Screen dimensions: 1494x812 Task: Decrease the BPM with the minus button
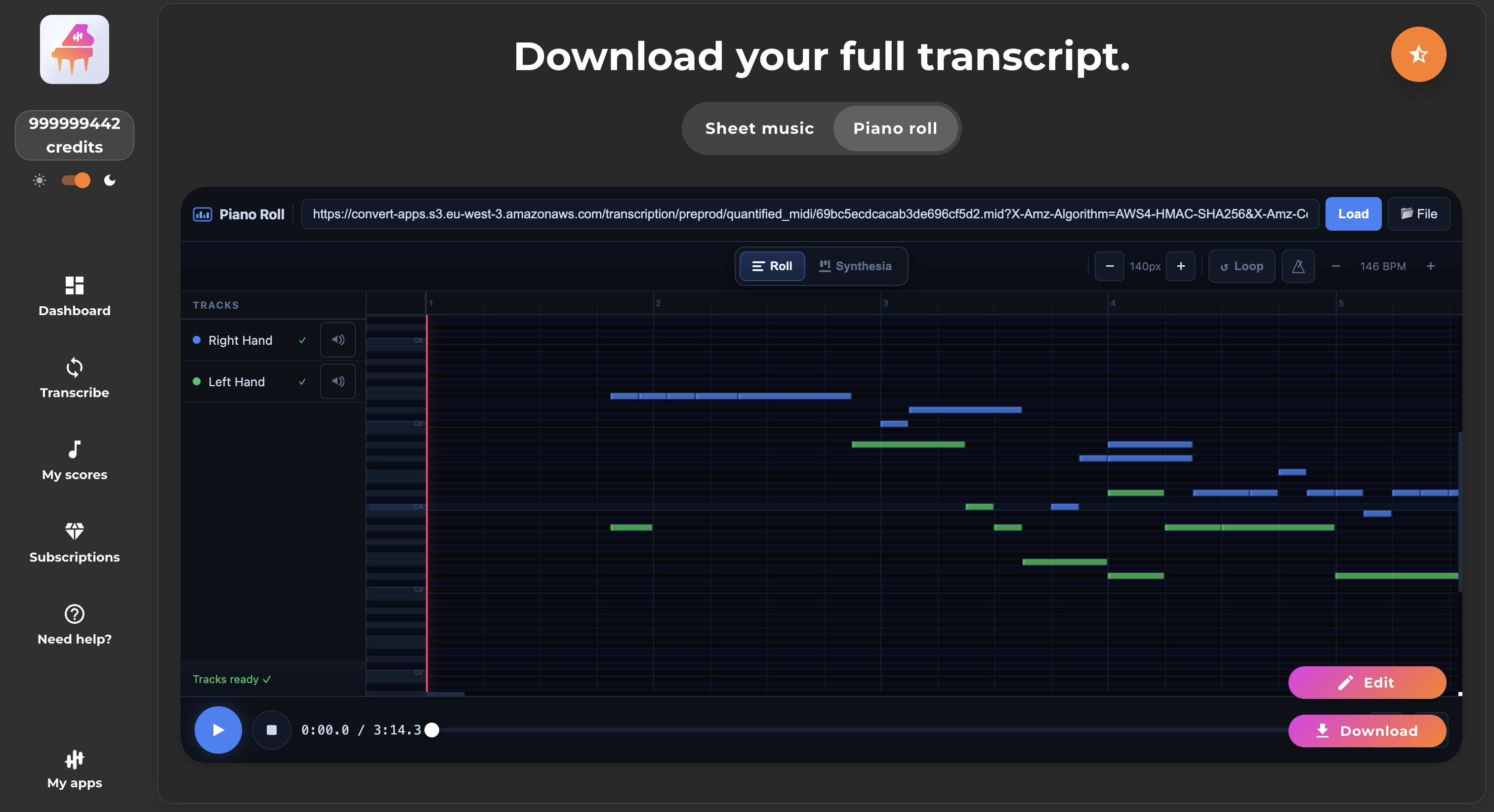[x=1336, y=266]
